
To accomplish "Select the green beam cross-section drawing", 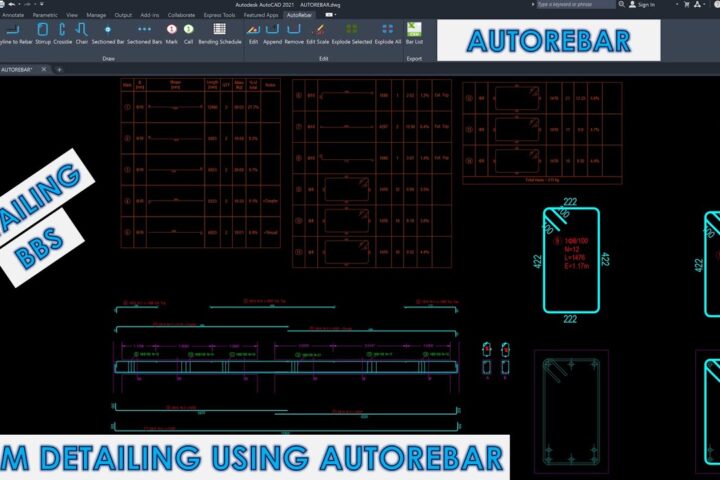I will pos(571,412).
